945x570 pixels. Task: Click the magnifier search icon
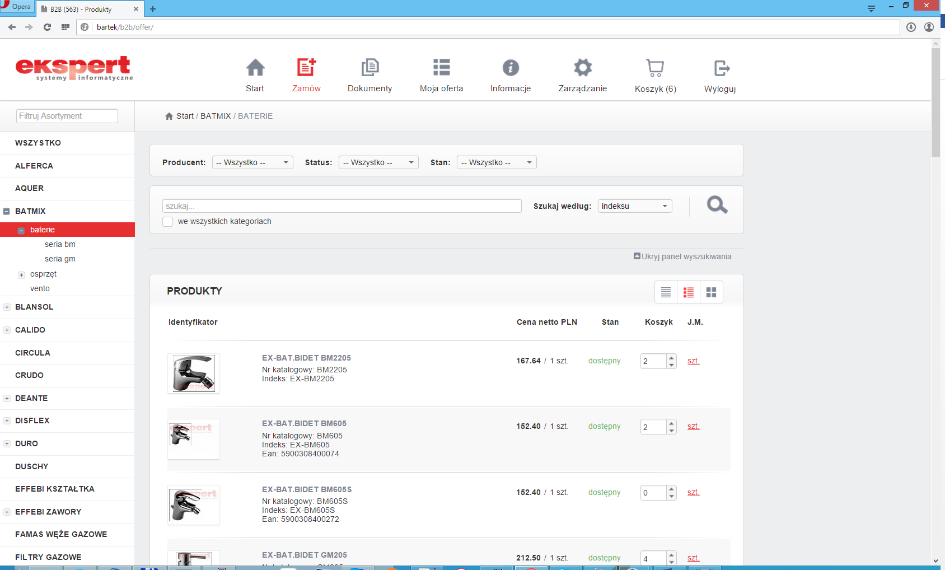click(717, 205)
